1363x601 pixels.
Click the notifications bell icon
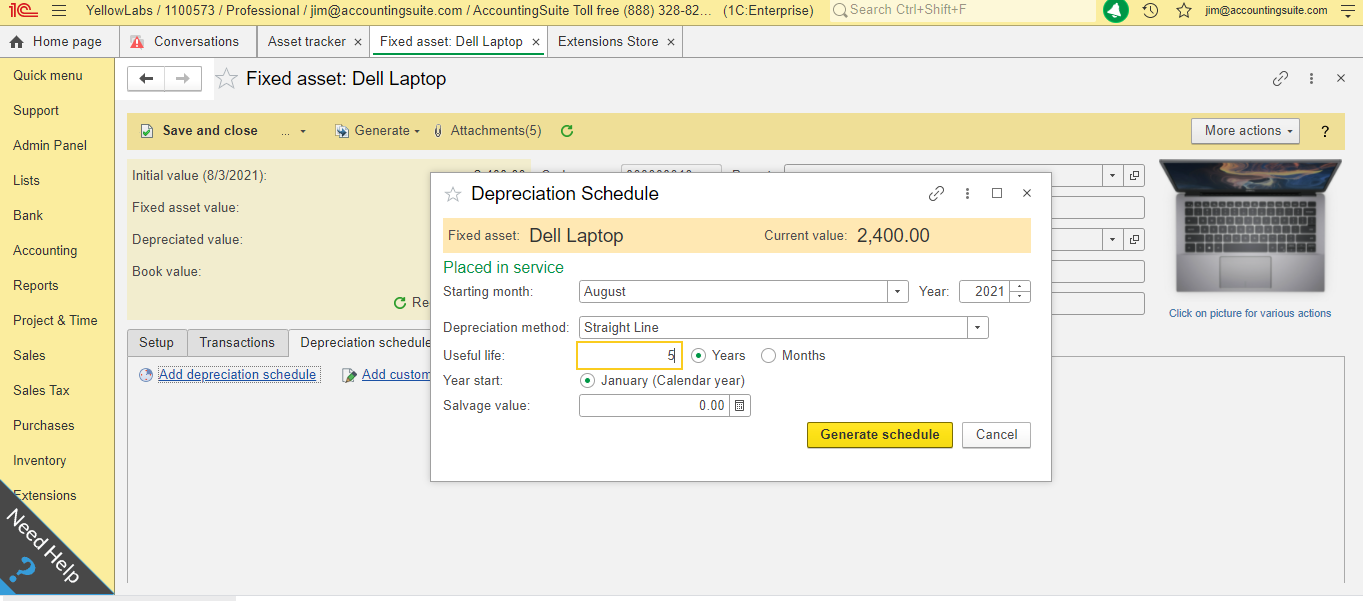pyautogui.click(x=1116, y=11)
